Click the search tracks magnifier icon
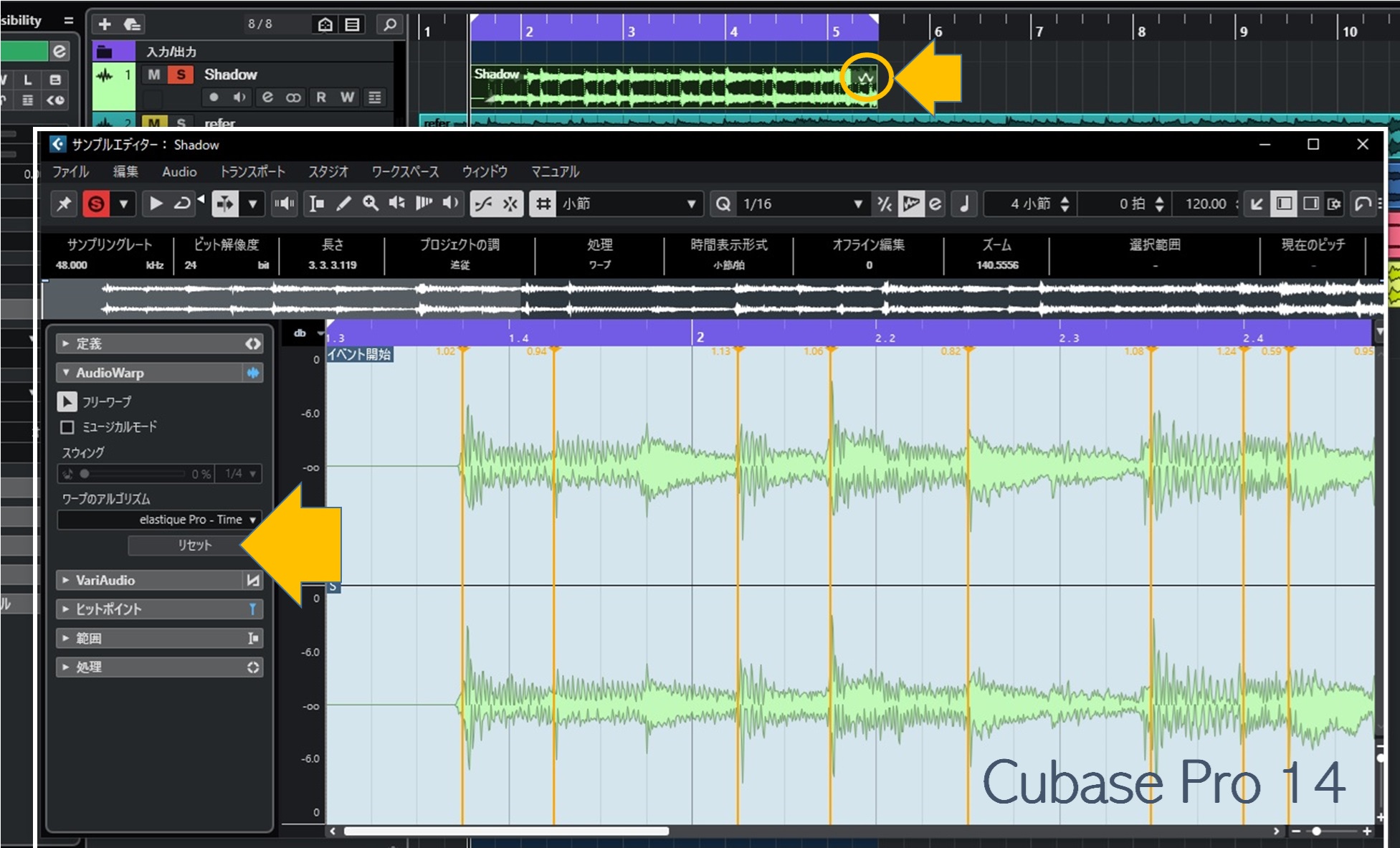 click(389, 24)
